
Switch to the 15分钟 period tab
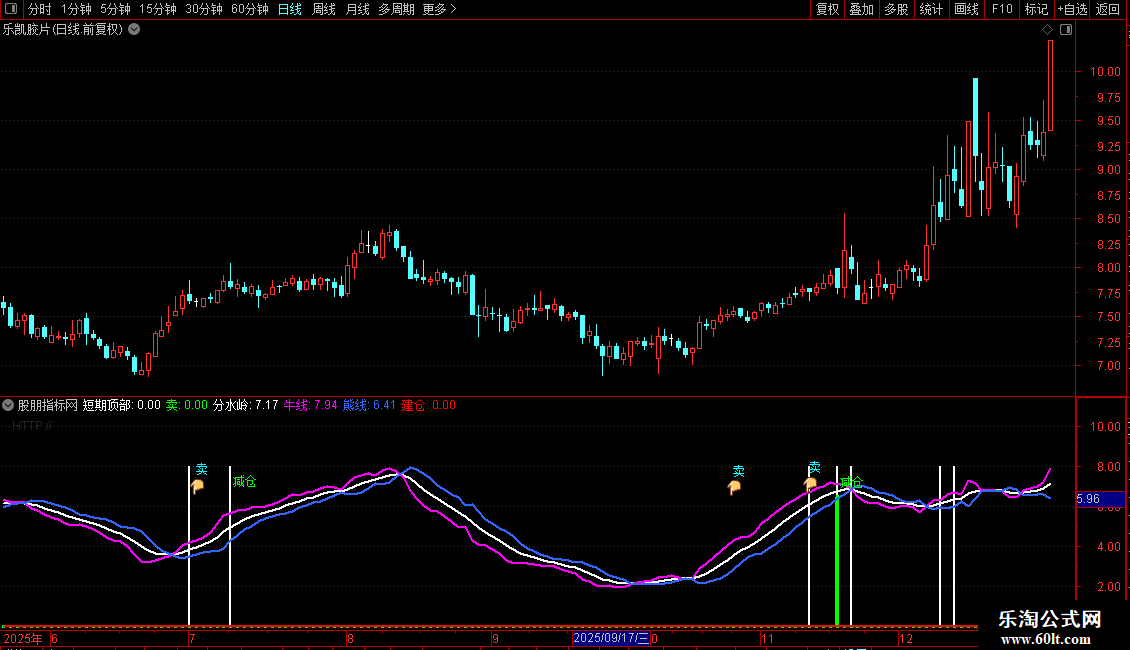click(158, 9)
